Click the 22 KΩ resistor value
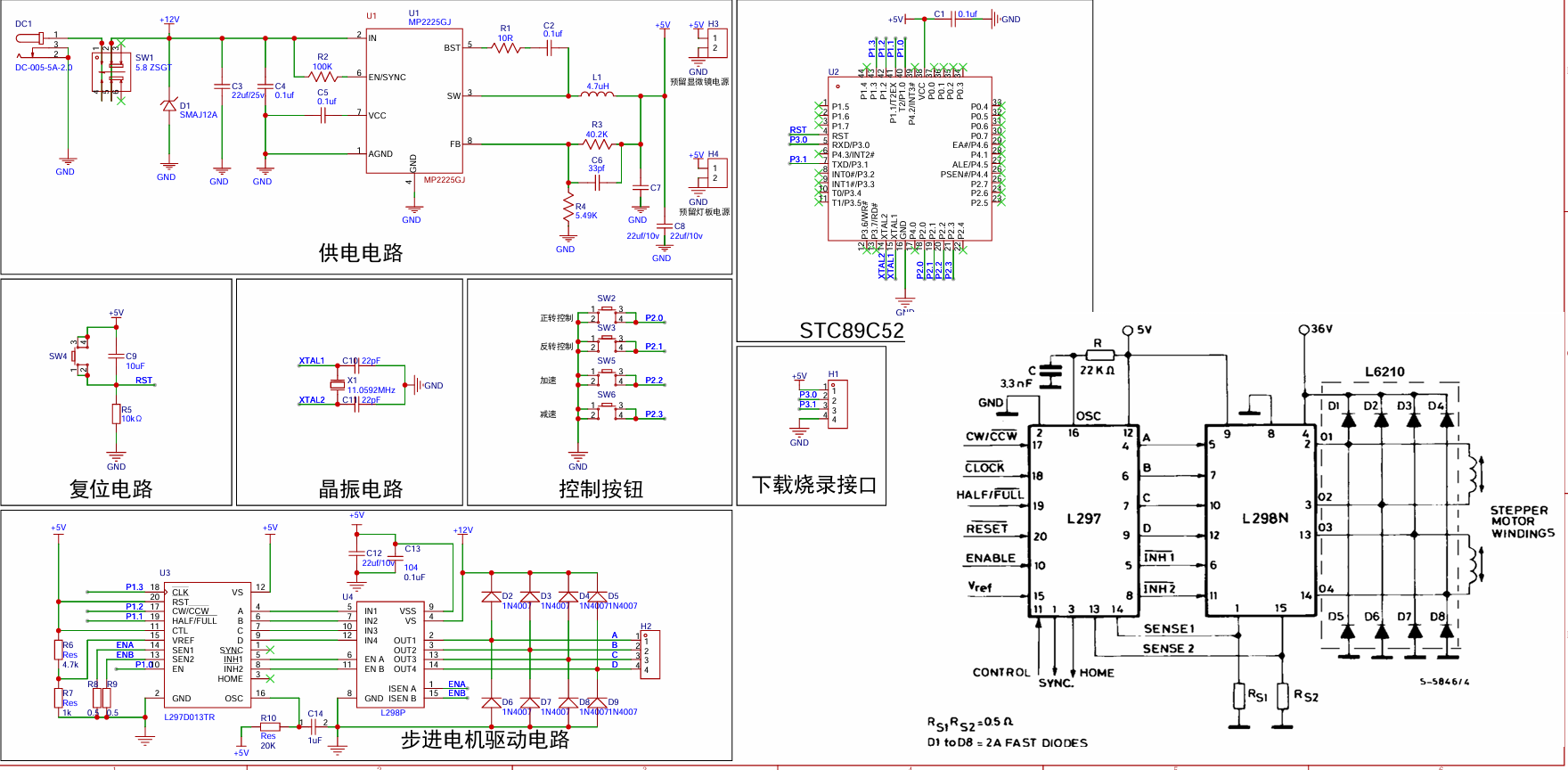This screenshot has height=770, width=1568. point(1098,370)
